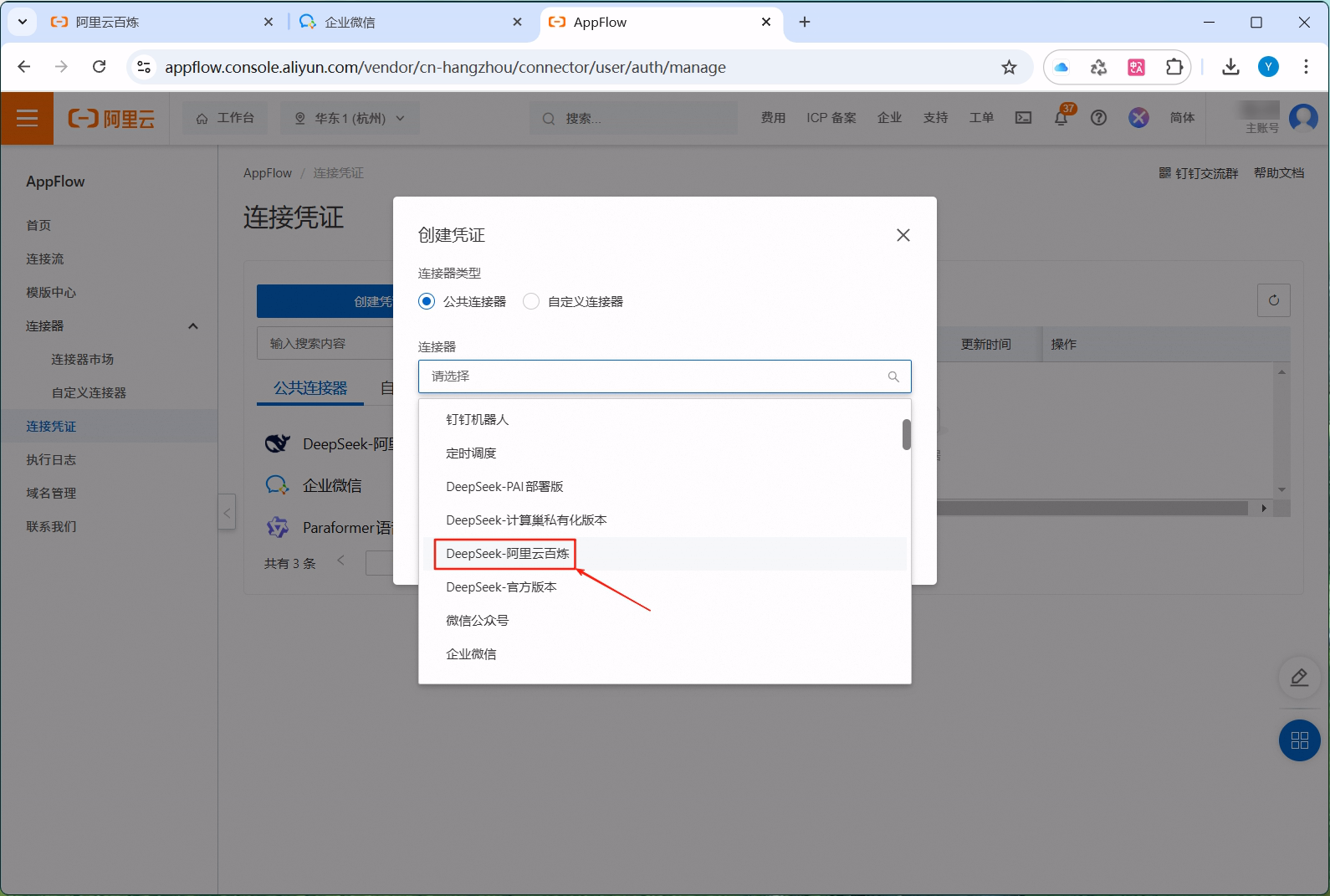Open the help question mark icon
This screenshot has height=896, width=1330.
pyautogui.click(x=1099, y=118)
